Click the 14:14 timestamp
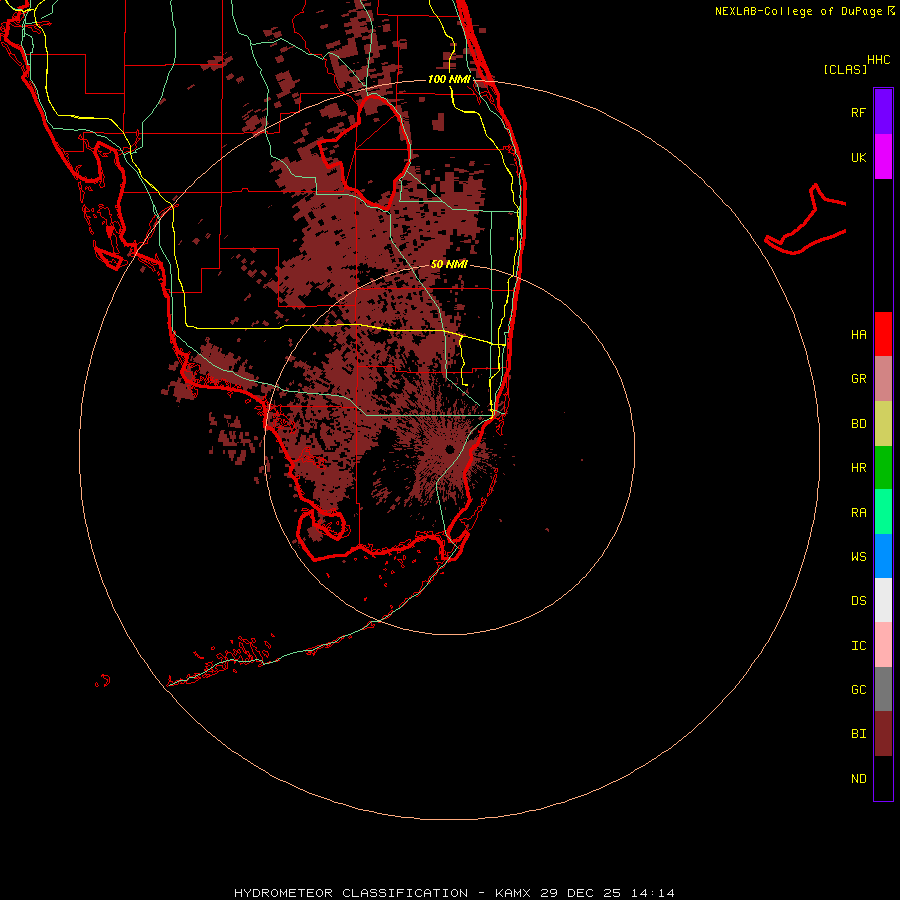Screen dimensions: 900x900 pyautogui.click(x=653, y=893)
